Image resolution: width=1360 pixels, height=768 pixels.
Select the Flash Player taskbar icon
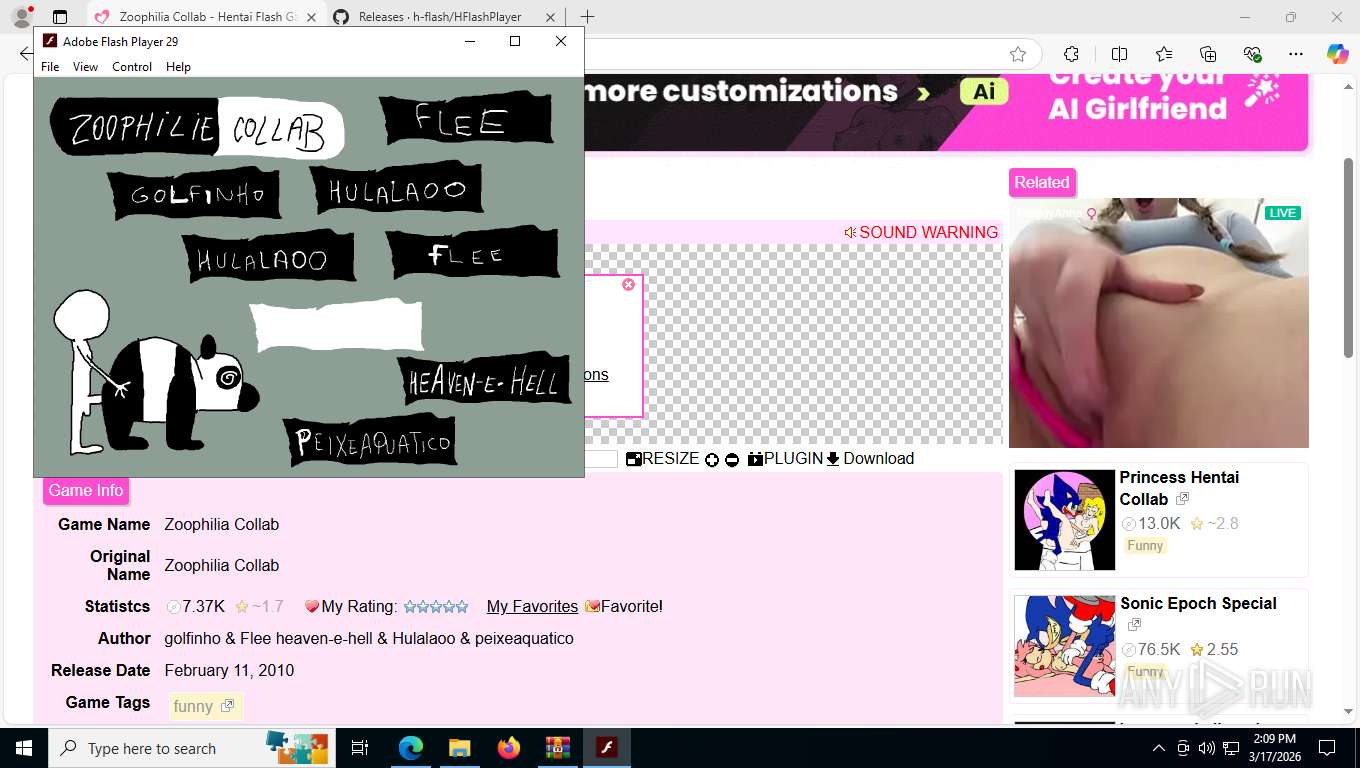pos(606,748)
